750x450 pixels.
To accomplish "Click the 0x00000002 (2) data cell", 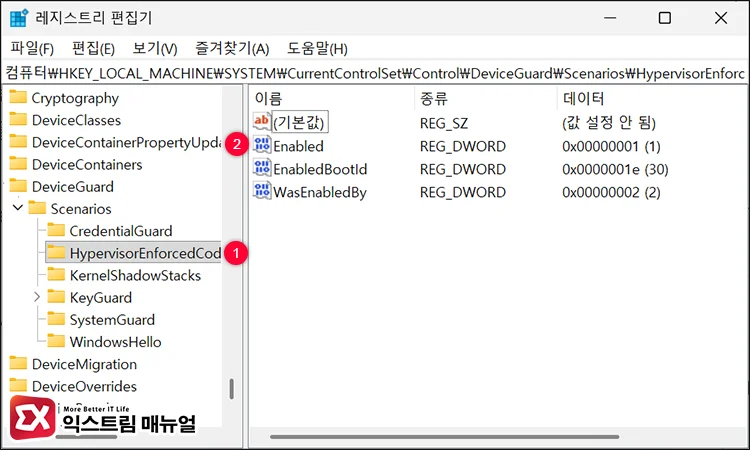I will (611, 192).
